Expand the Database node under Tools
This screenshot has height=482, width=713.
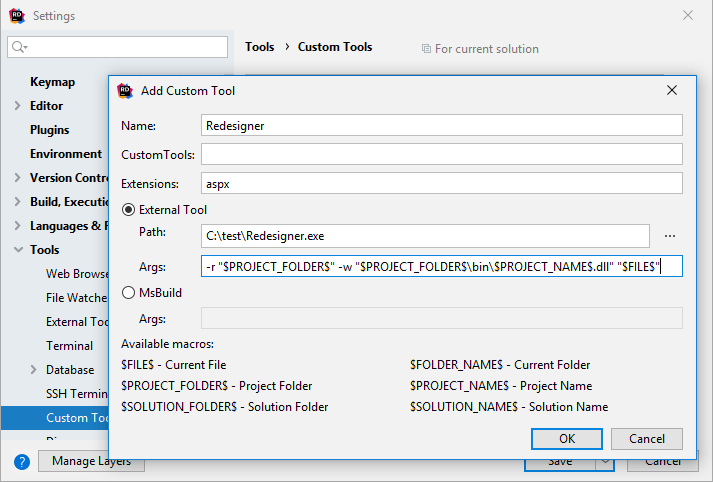34,370
